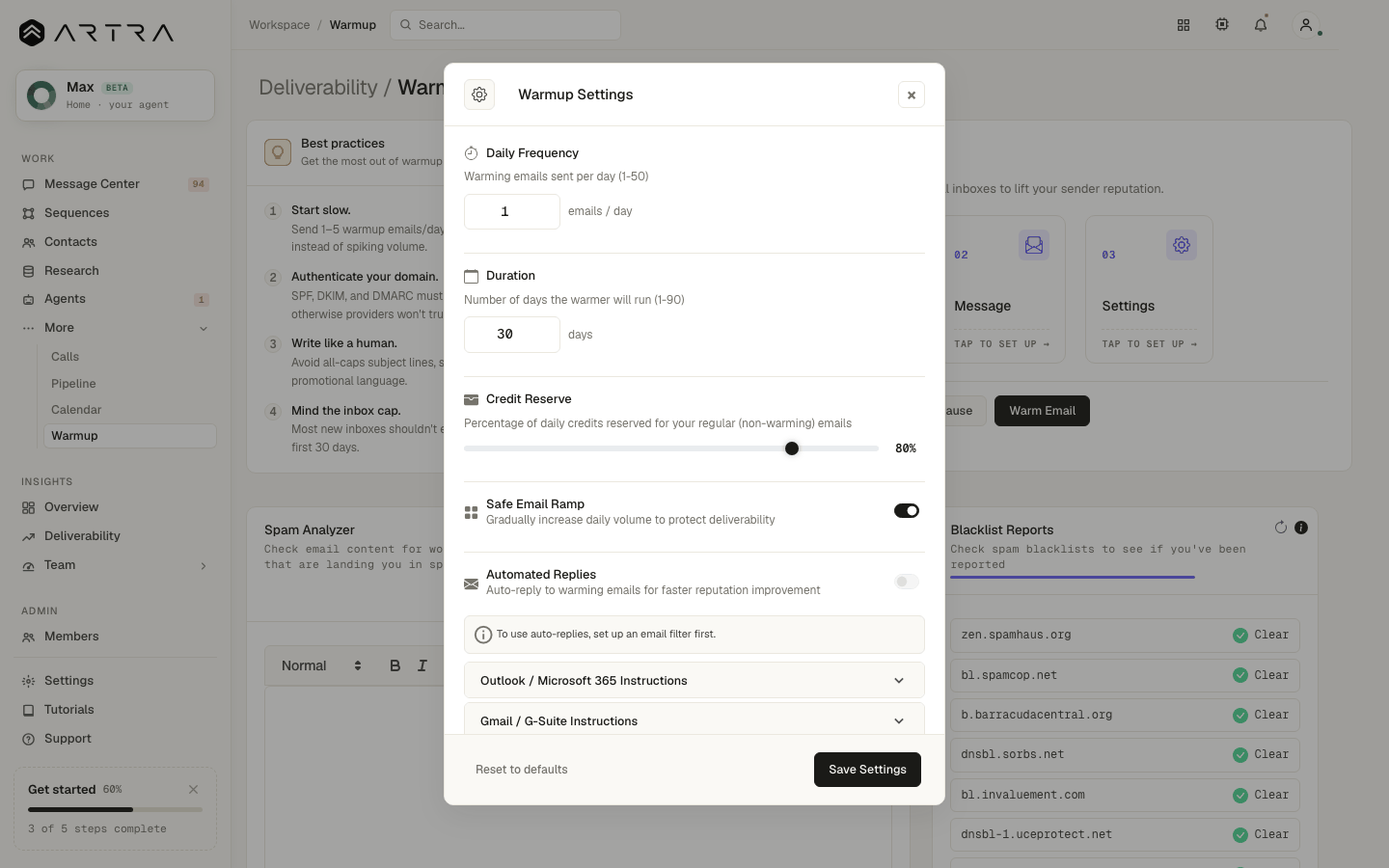Click Save Settings

click(x=867, y=770)
